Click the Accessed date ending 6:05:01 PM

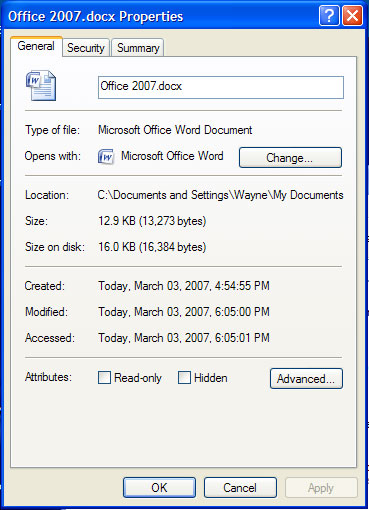tap(184, 338)
